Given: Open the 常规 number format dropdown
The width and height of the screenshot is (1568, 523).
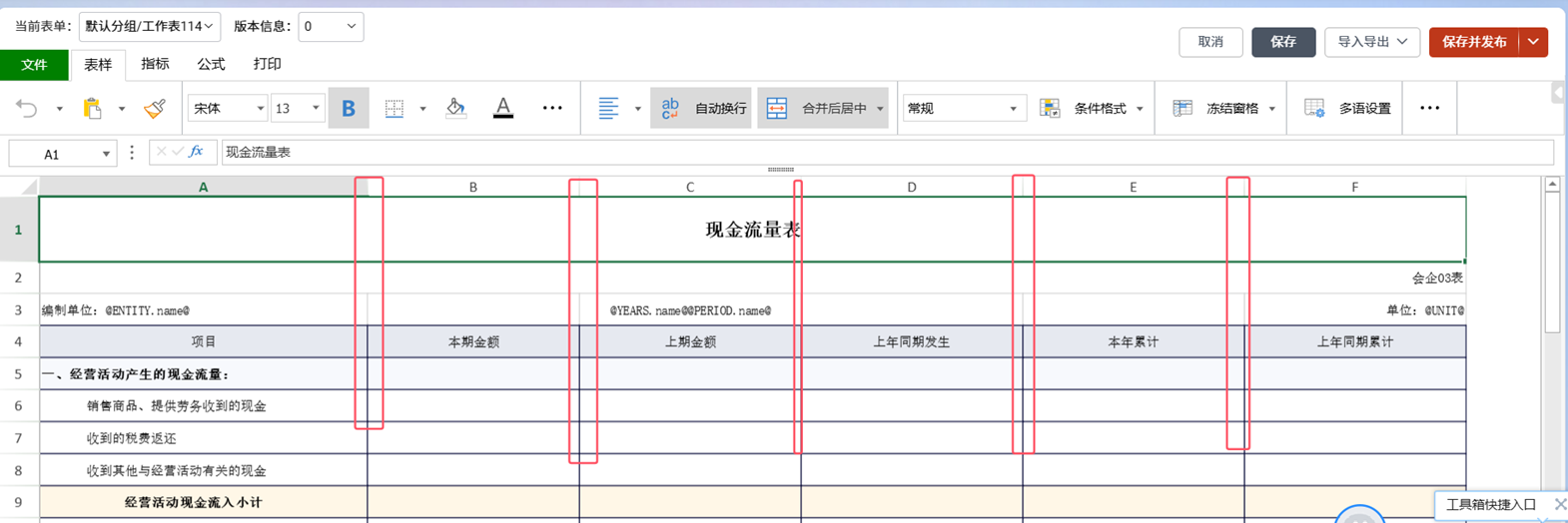Looking at the screenshot, I should coord(965,108).
